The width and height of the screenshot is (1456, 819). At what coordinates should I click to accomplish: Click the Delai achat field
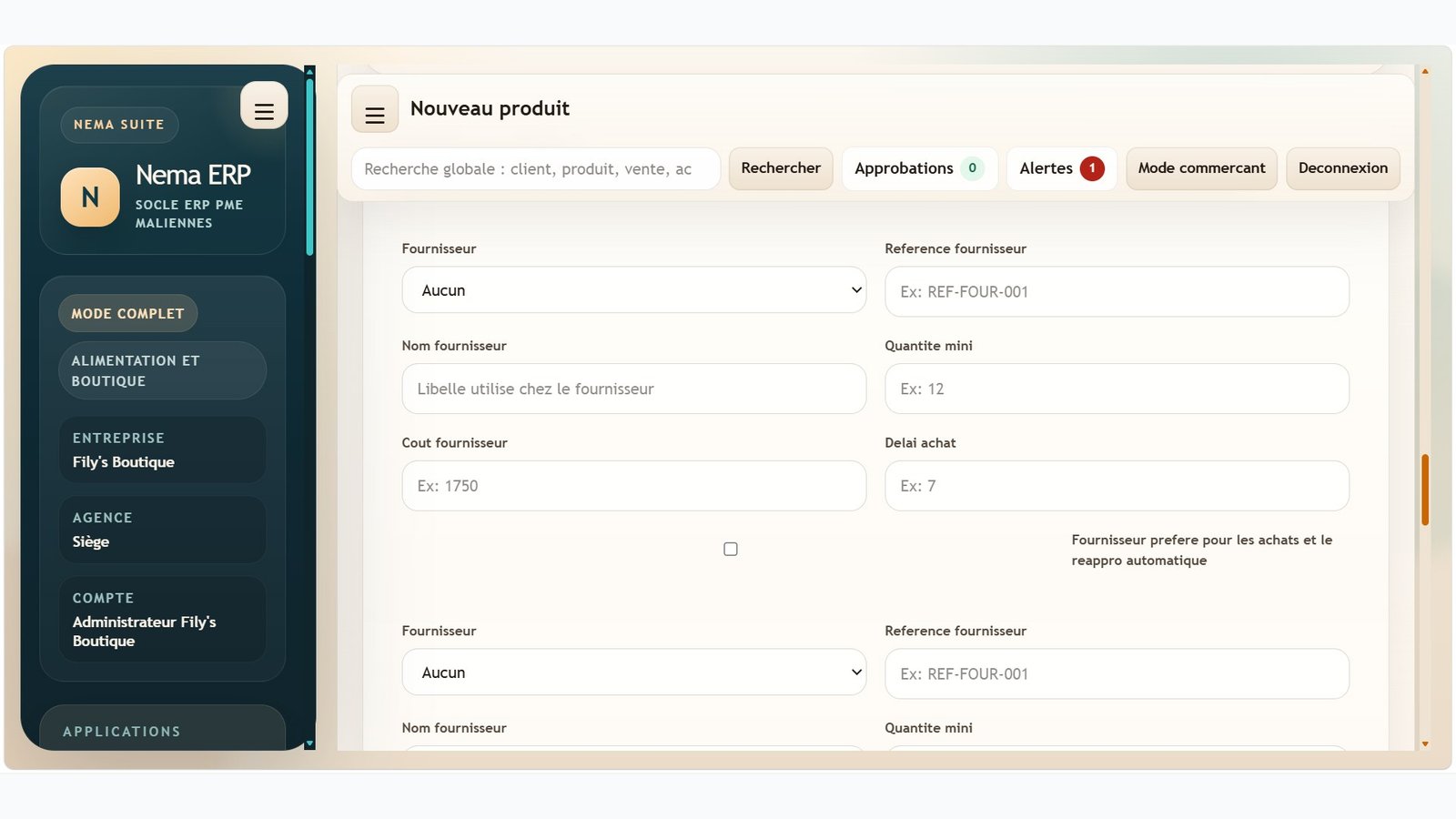tap(1117, 486)
